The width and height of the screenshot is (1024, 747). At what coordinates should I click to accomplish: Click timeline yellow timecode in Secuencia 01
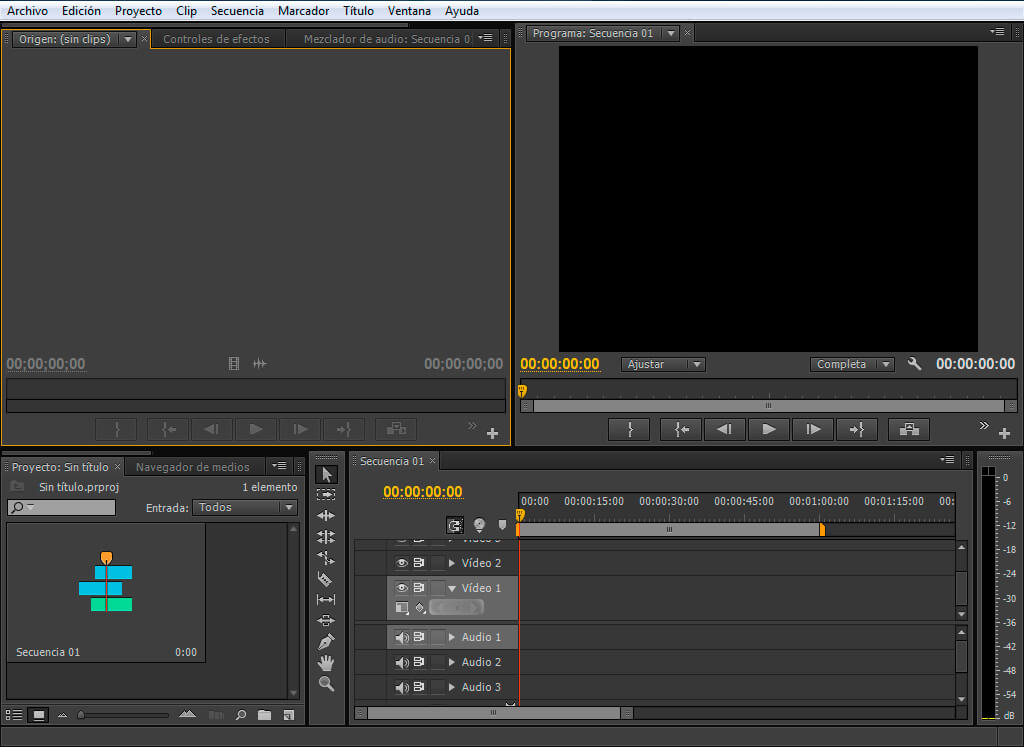[423, 492]
